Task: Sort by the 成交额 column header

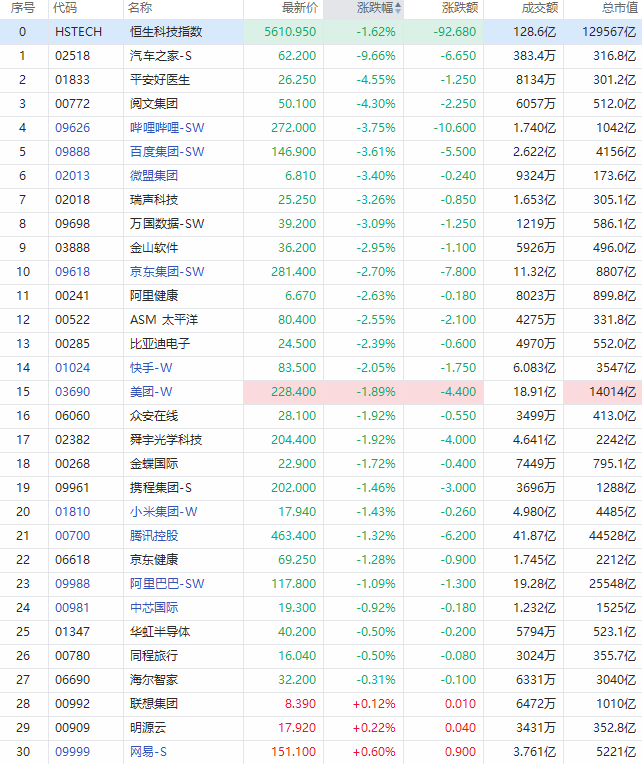Action: (x=540, y=8)
